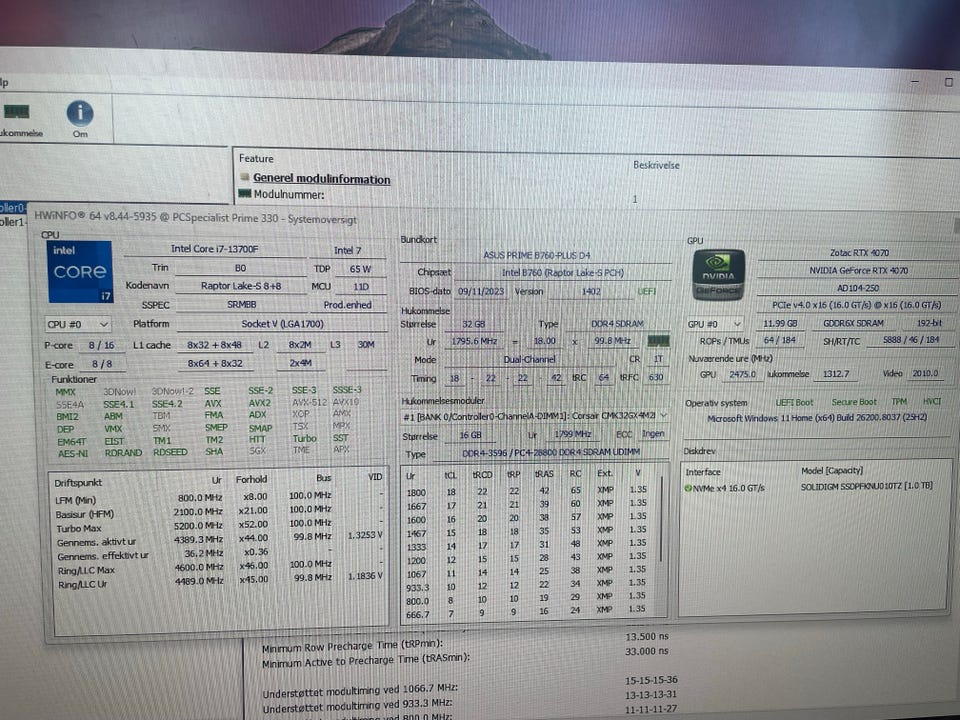This screenshot has width=960, height=720.
Task: Click the tRFC 630 value
Action: click(x=656, y=378)
